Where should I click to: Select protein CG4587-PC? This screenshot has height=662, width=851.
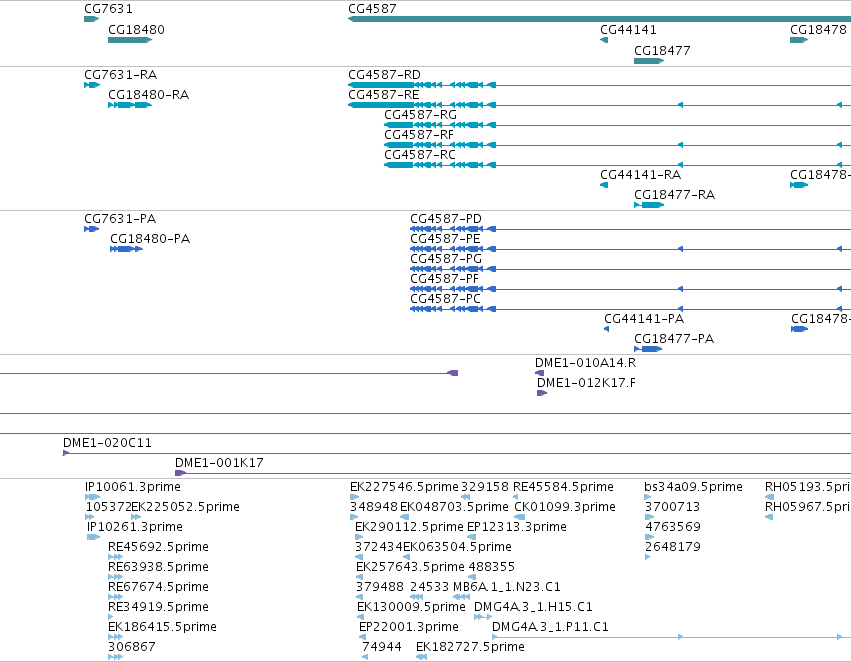(445, 299)
